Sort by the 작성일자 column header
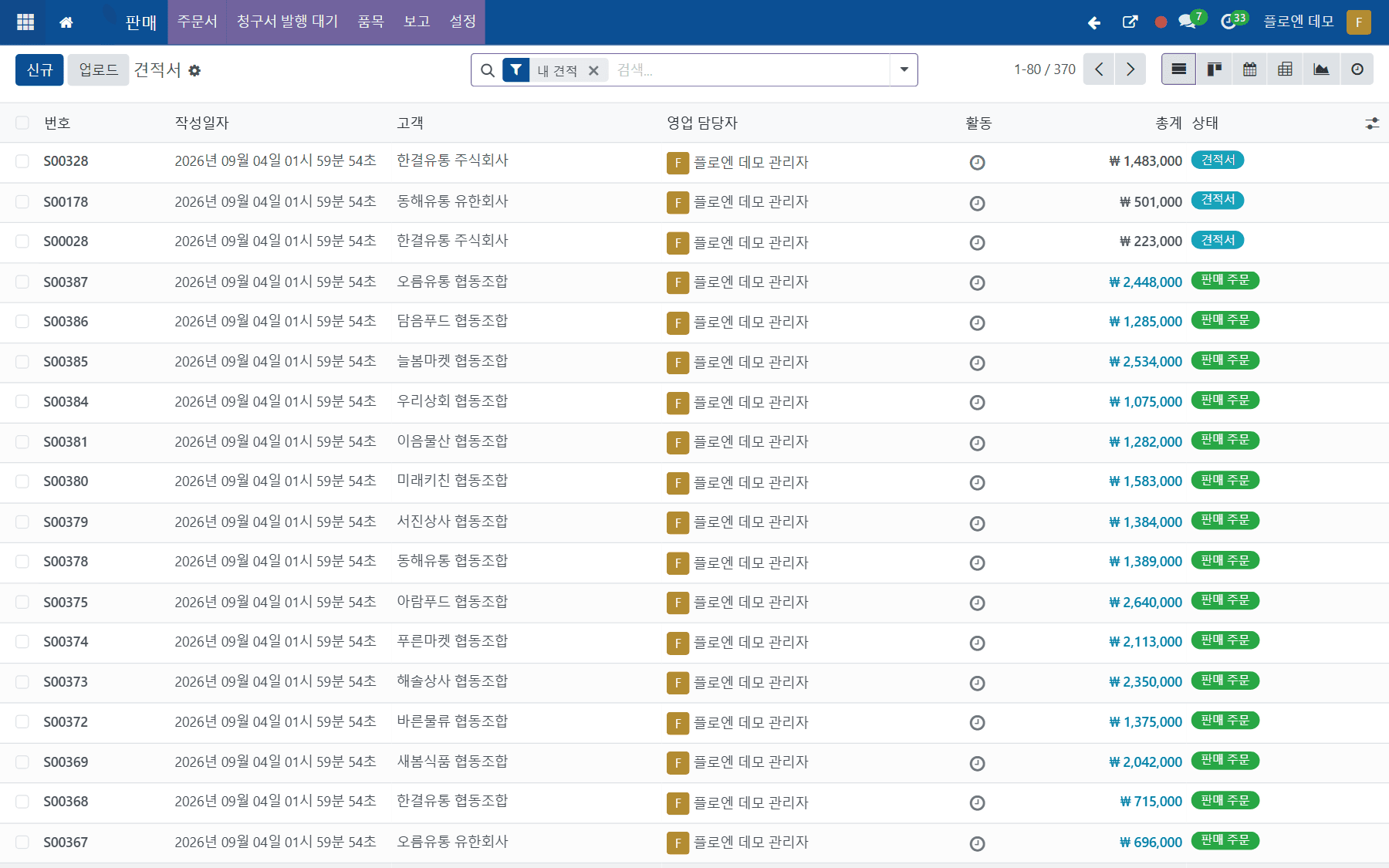The height and width of the screenshot is (868, 1389). [201, 123]
